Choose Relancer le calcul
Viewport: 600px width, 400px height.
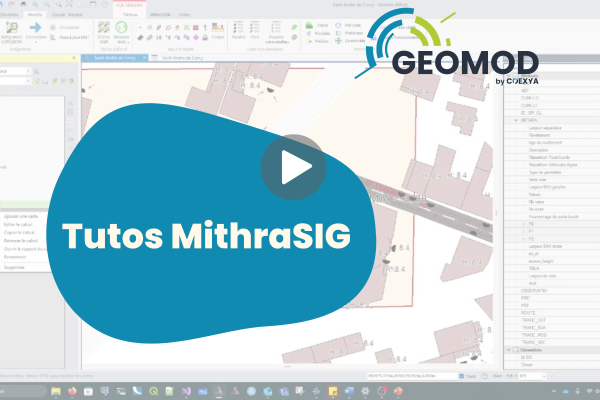[x=21, y=240]
